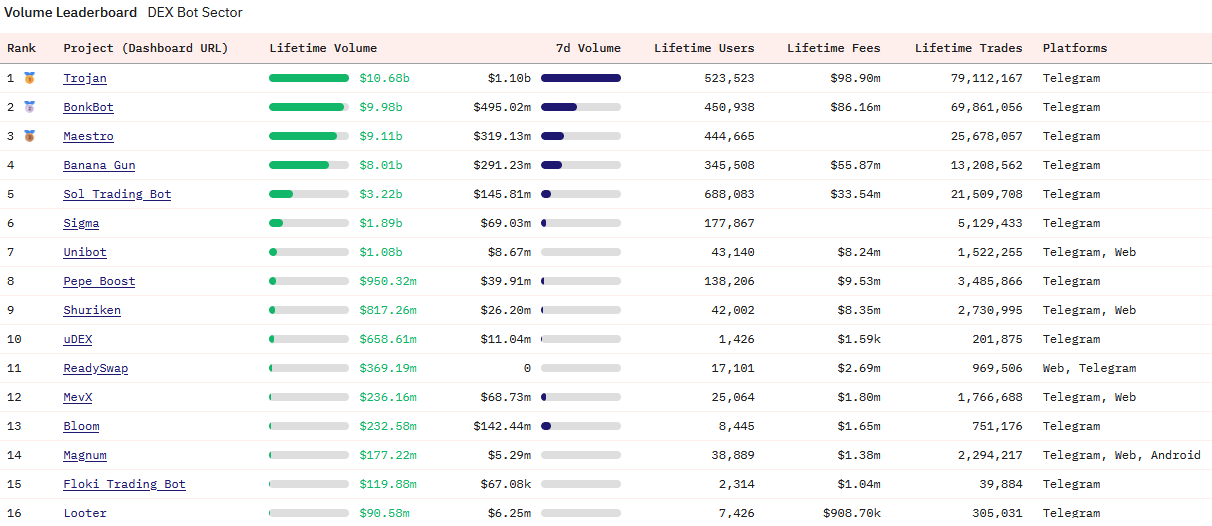Select the 79,112,167 lifetime trades cell

tap(986, 78)
